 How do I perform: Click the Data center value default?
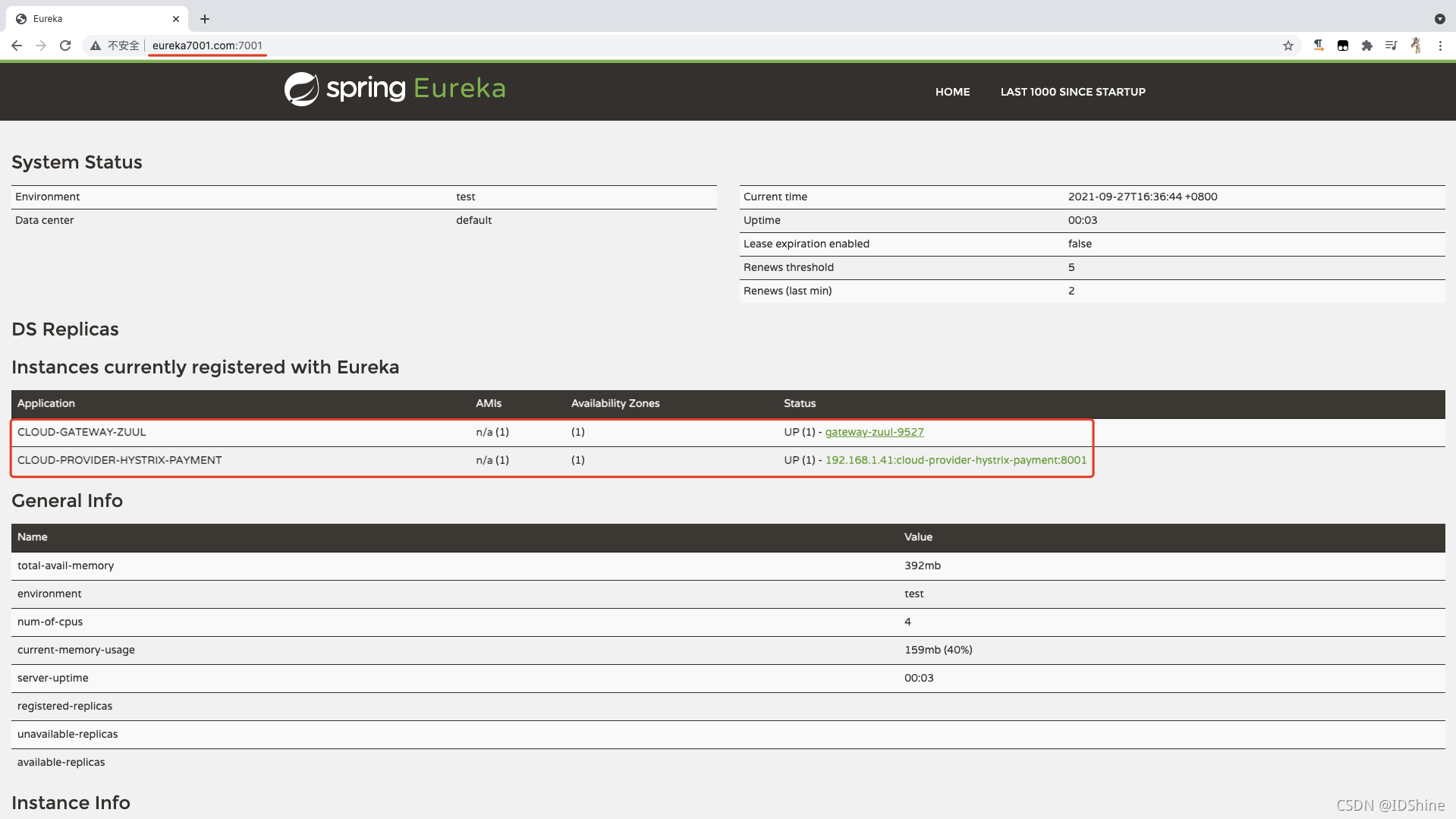tap(473, 220)
